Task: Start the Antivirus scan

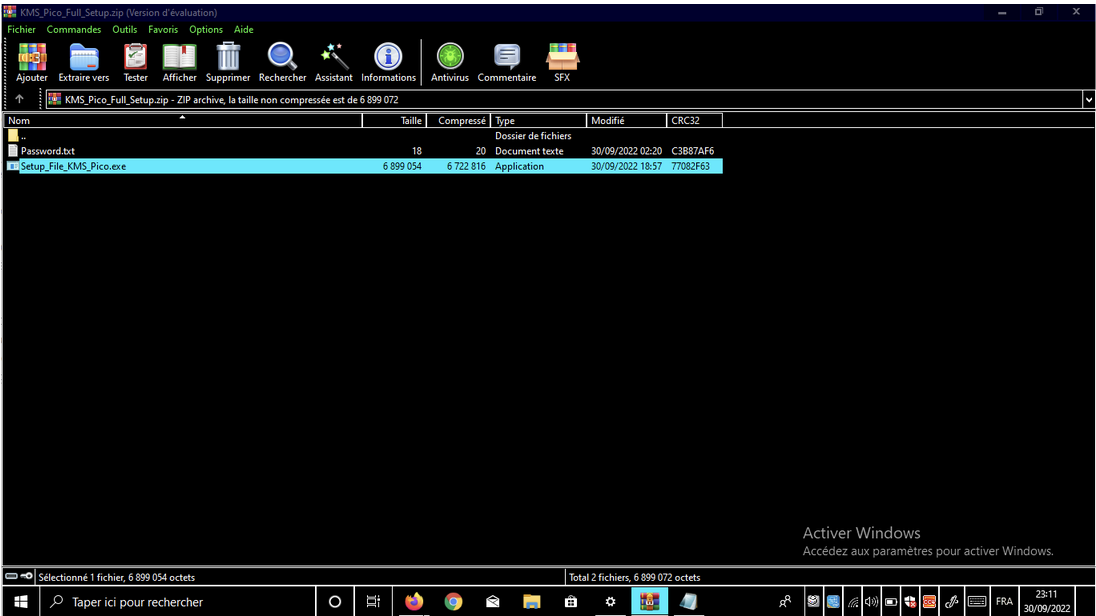Action: coord(450,62)
